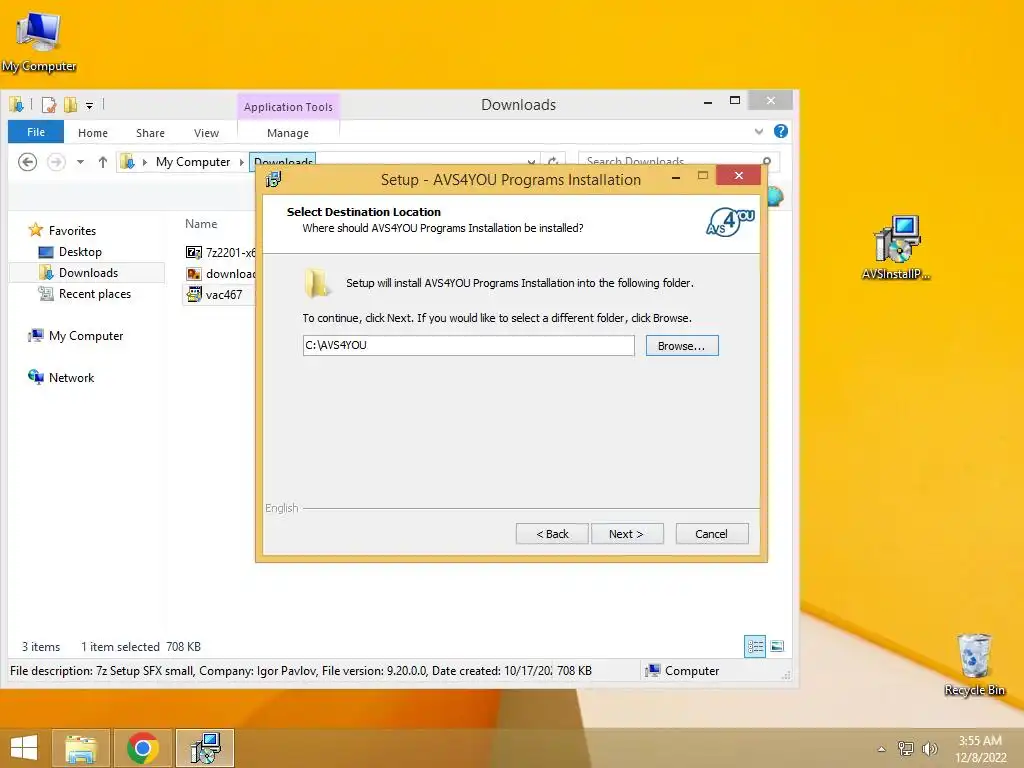Switch to the Home ribbon tab
1024x768 pixels.
click(x=93, y=133)
